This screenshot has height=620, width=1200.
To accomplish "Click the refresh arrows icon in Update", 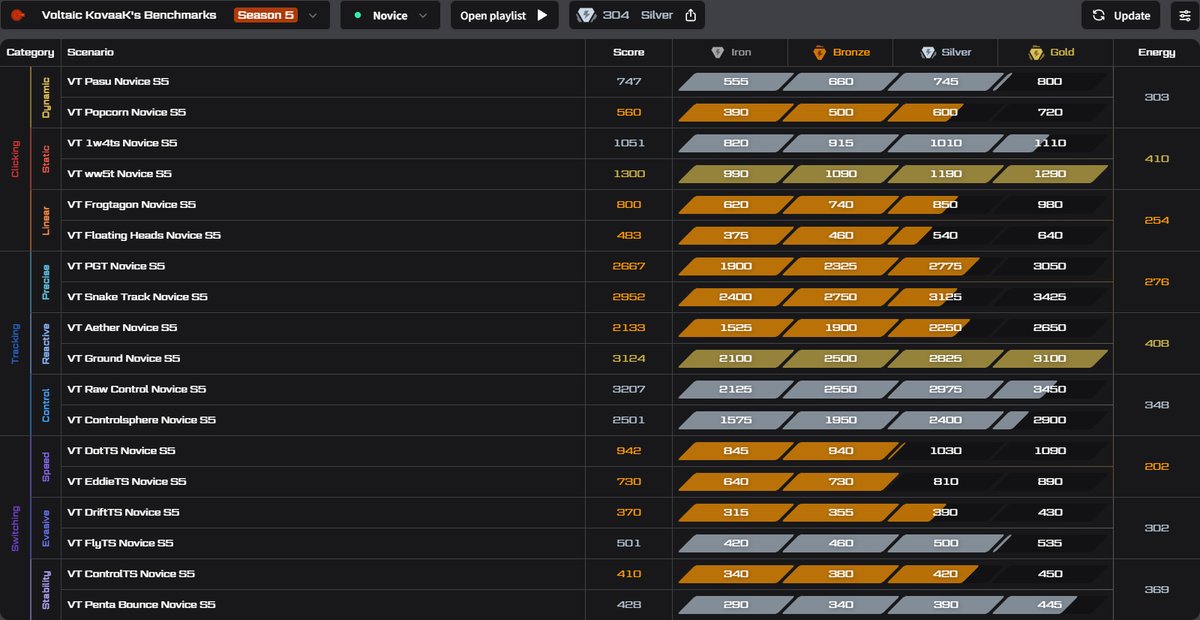I will tap(1098, 15).
